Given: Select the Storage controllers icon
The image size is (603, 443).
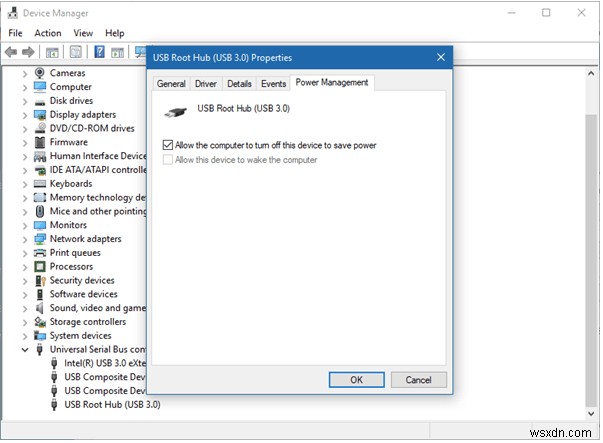Looking at the screenshot, I should coord(40,321).
